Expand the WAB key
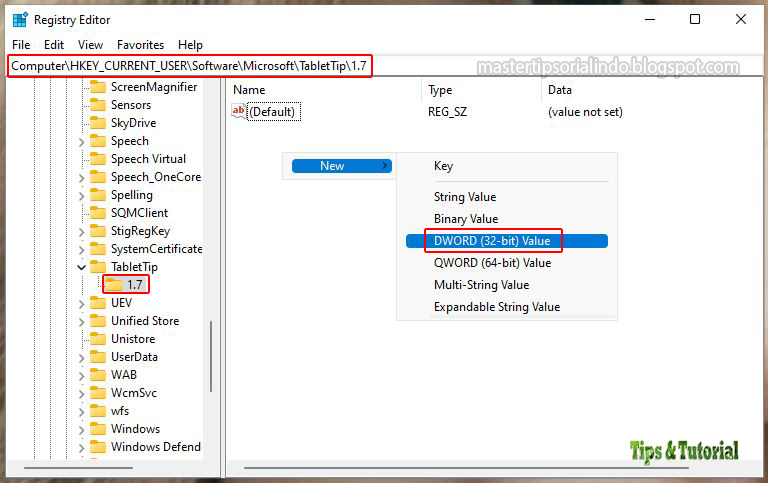The image size is (768, 483). [x=81, y=376]
